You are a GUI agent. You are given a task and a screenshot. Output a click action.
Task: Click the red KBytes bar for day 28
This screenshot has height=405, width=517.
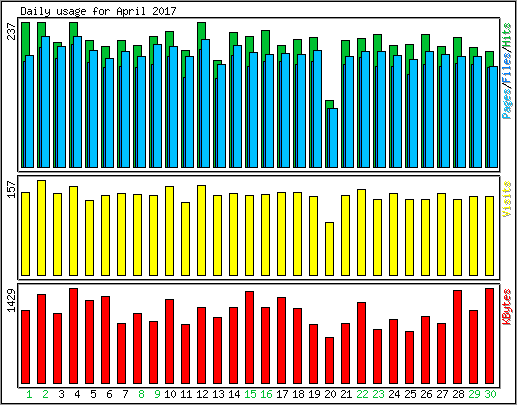point(457,337)
